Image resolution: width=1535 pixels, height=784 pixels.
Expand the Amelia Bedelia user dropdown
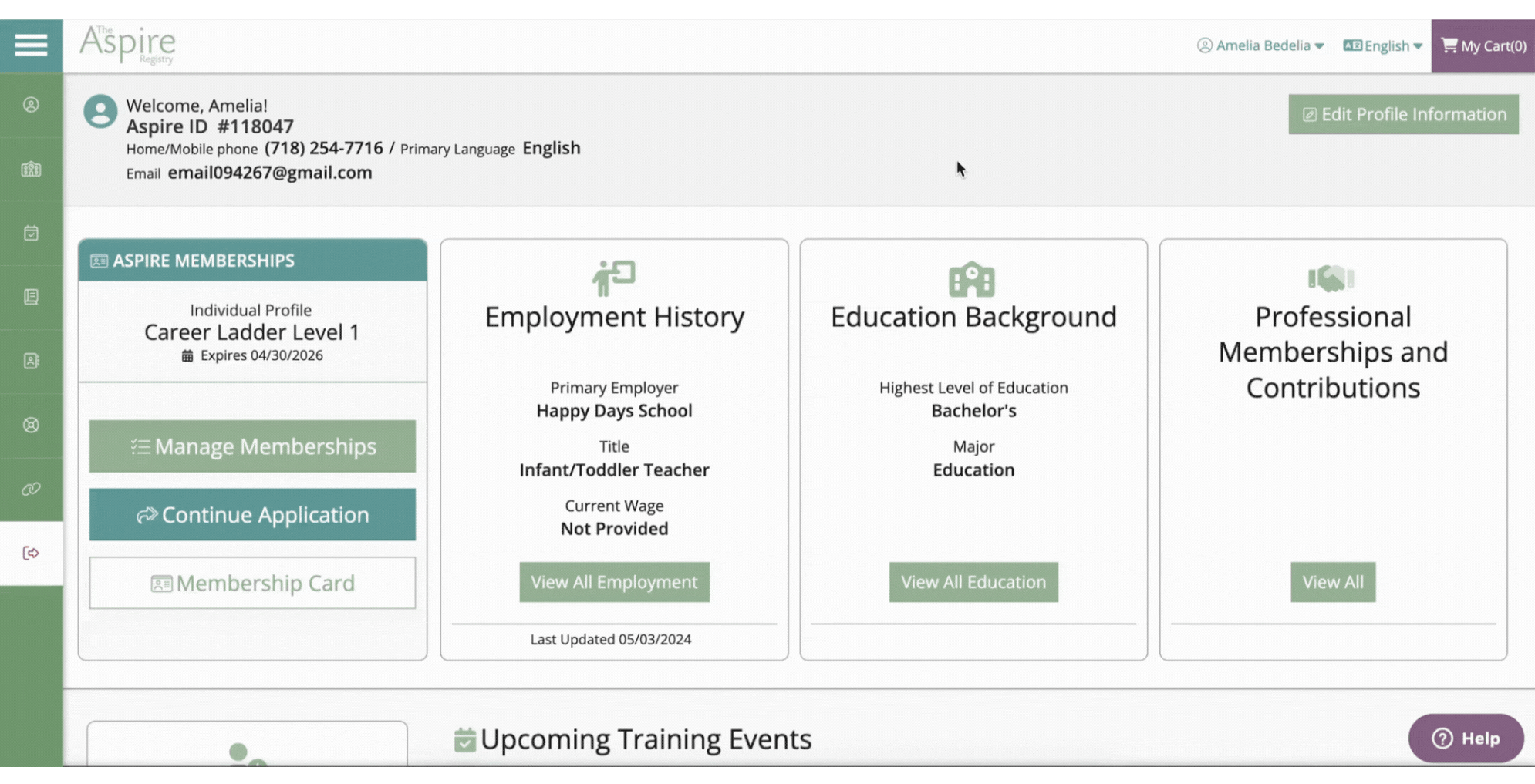(x=1260, y=45)
